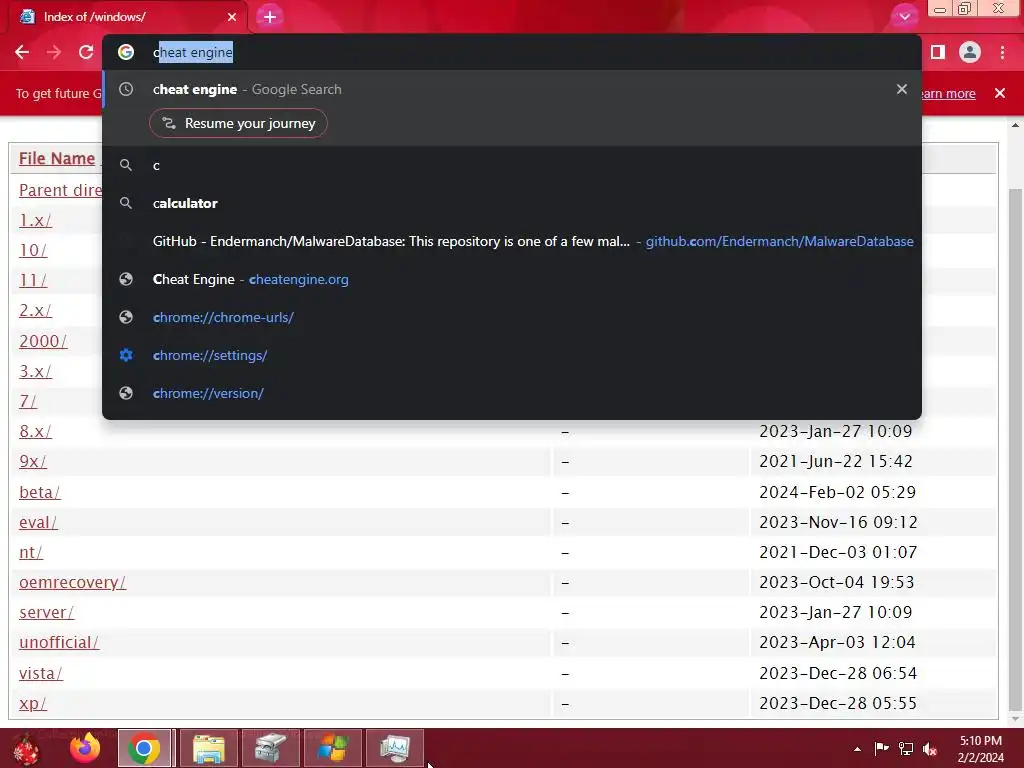Open a new tab with the plus button

pos(270,17)
